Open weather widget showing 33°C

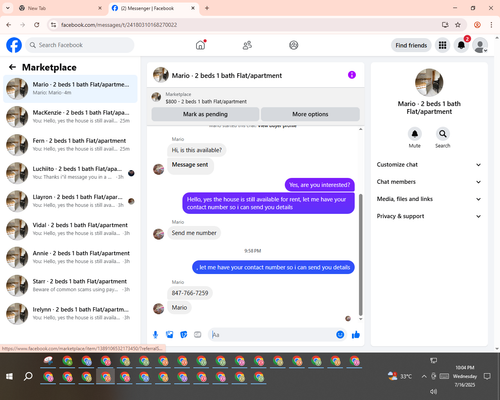(400, 376)
